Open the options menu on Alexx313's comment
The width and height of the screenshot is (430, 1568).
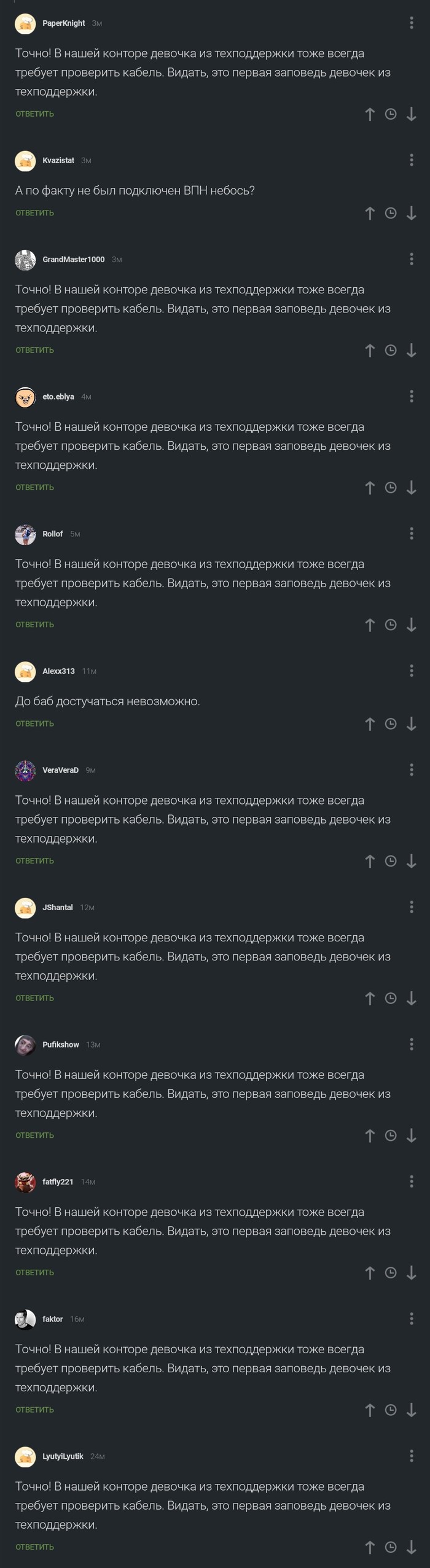click(410, 671)
